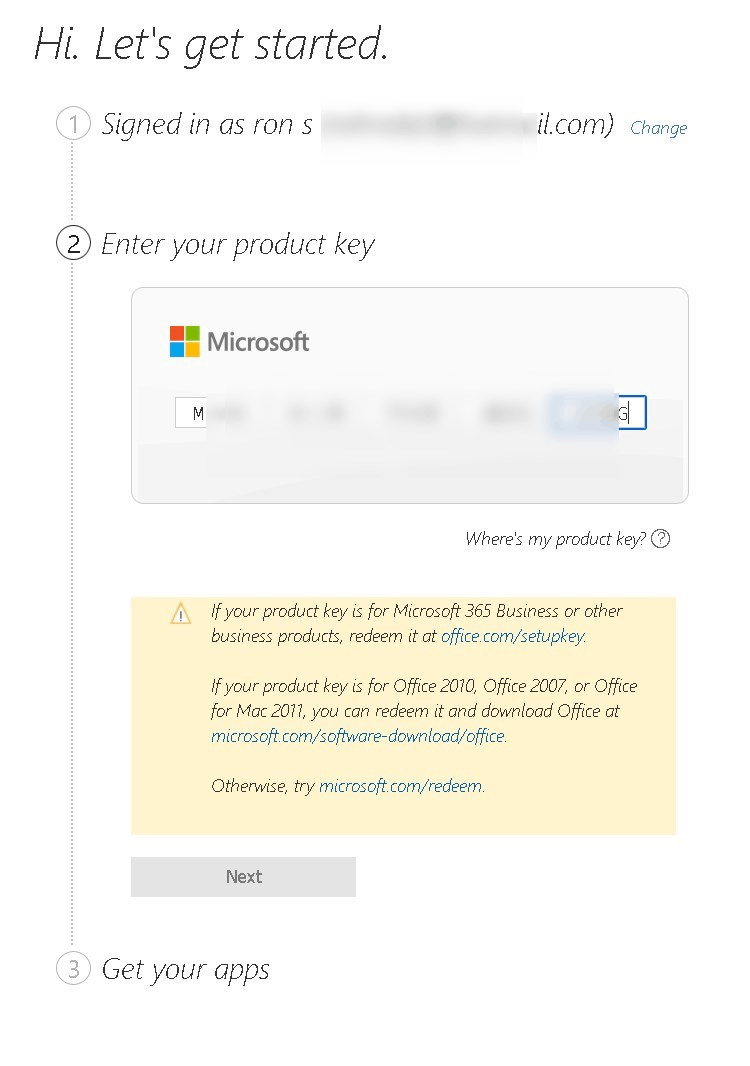750x1066 pixels.
Task: Click the "Enter your product key" step heading
Action: click(x=238, y=244)
